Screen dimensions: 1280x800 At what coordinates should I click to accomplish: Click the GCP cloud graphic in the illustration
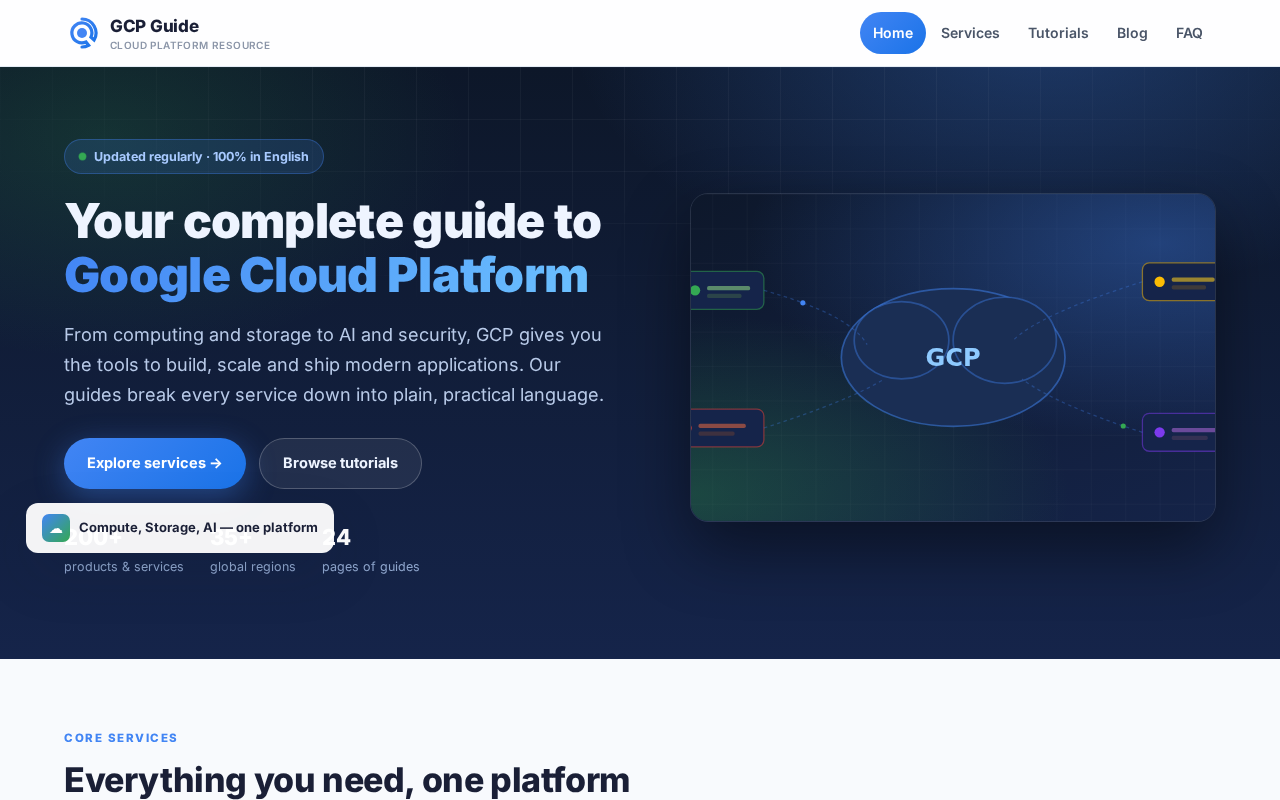coord(953,357)
